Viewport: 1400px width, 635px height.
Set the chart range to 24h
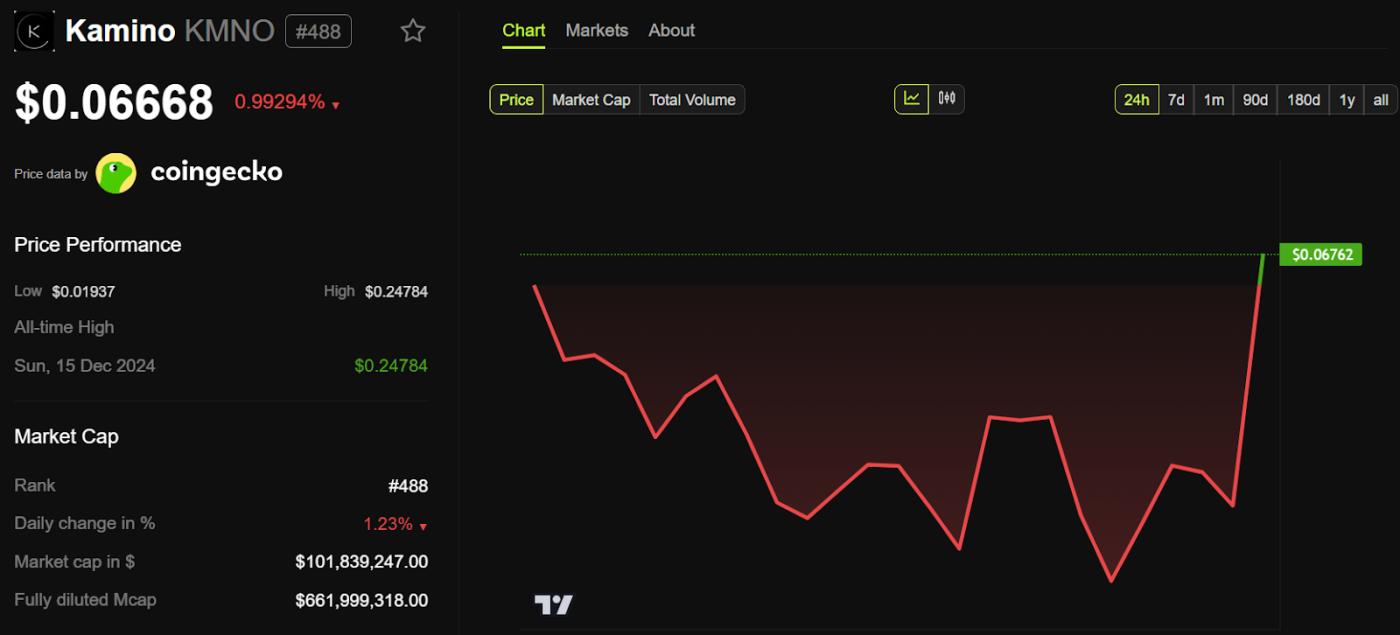point(1137,99)
